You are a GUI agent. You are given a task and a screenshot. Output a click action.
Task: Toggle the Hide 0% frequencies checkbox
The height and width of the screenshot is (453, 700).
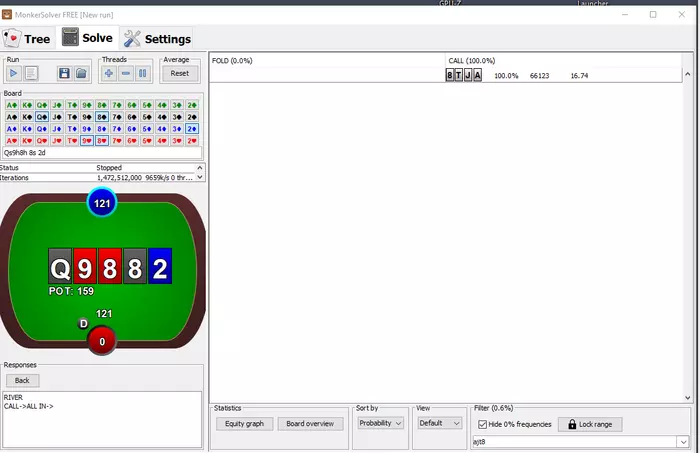(482, 424)
